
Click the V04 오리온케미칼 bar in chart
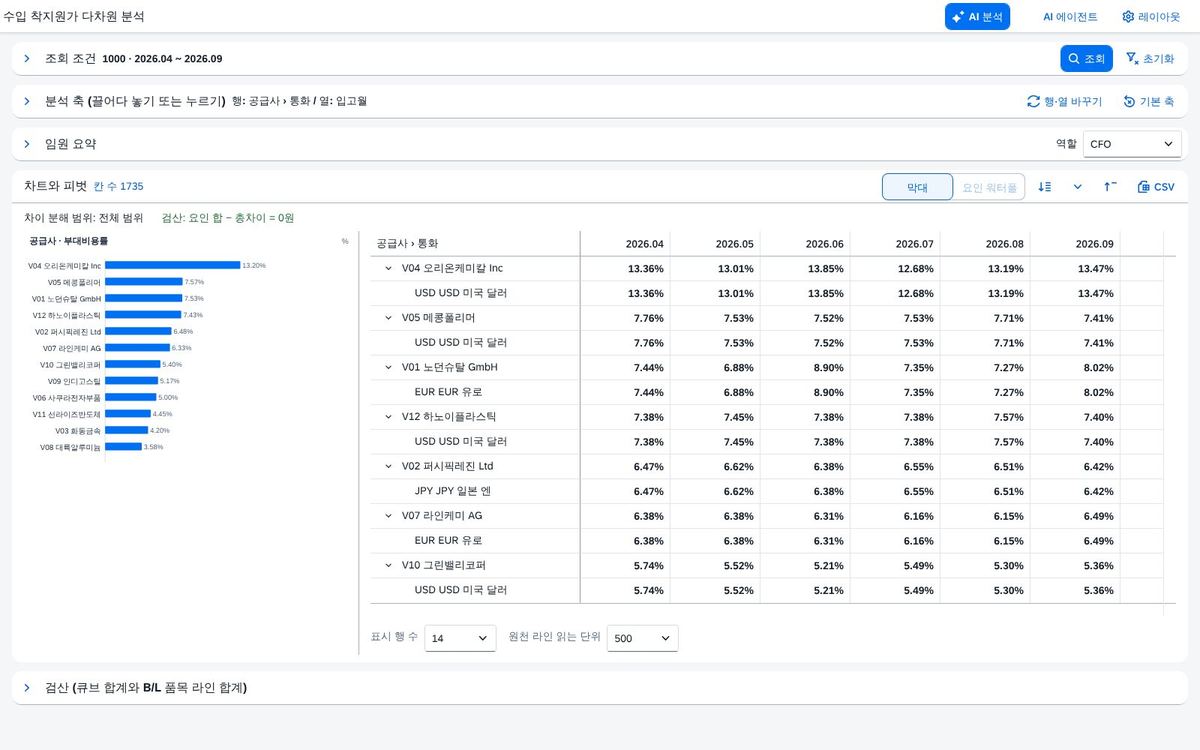(172, 265)
